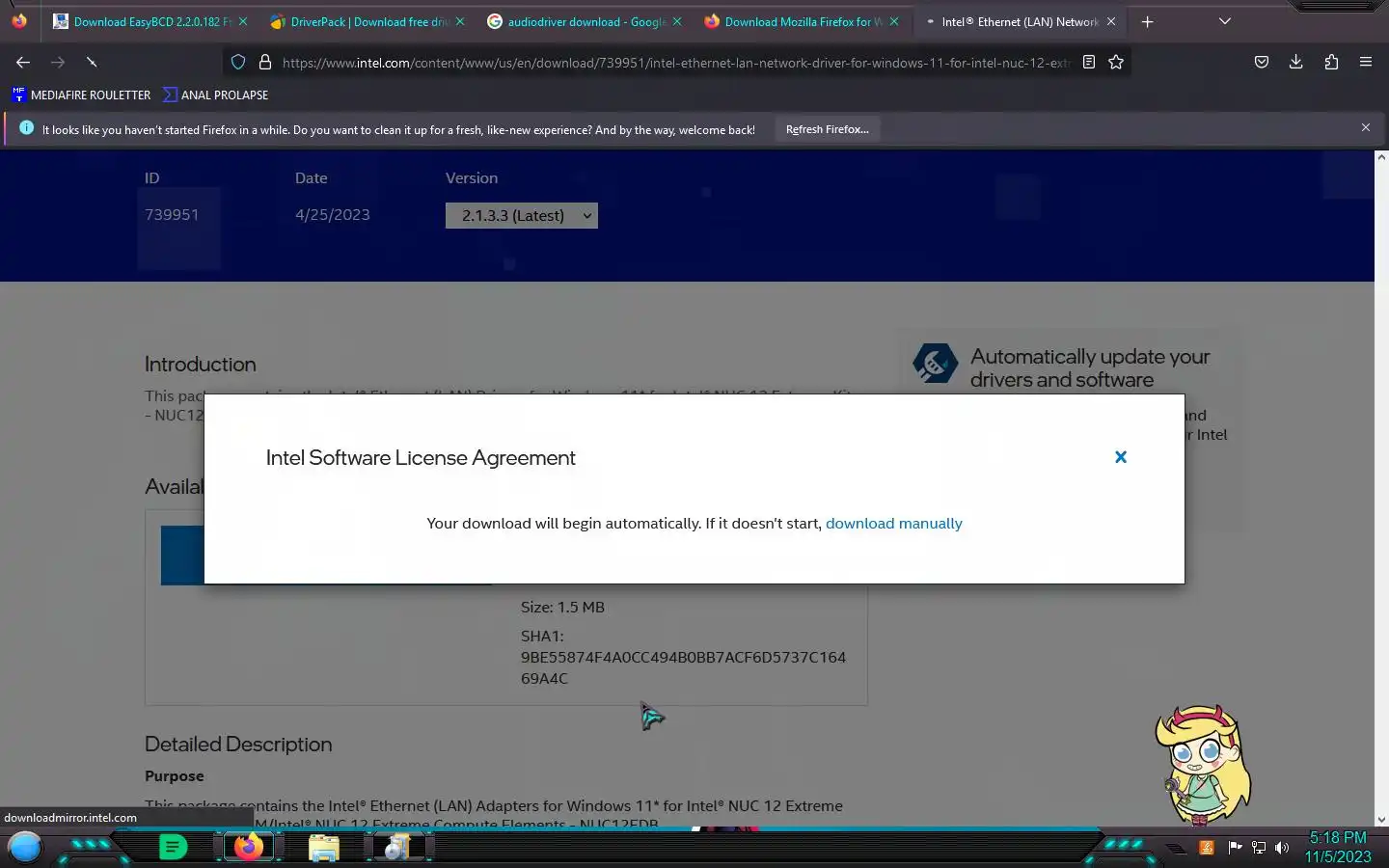
Task: Click the Purpose subheading
Action: point(175,775)
